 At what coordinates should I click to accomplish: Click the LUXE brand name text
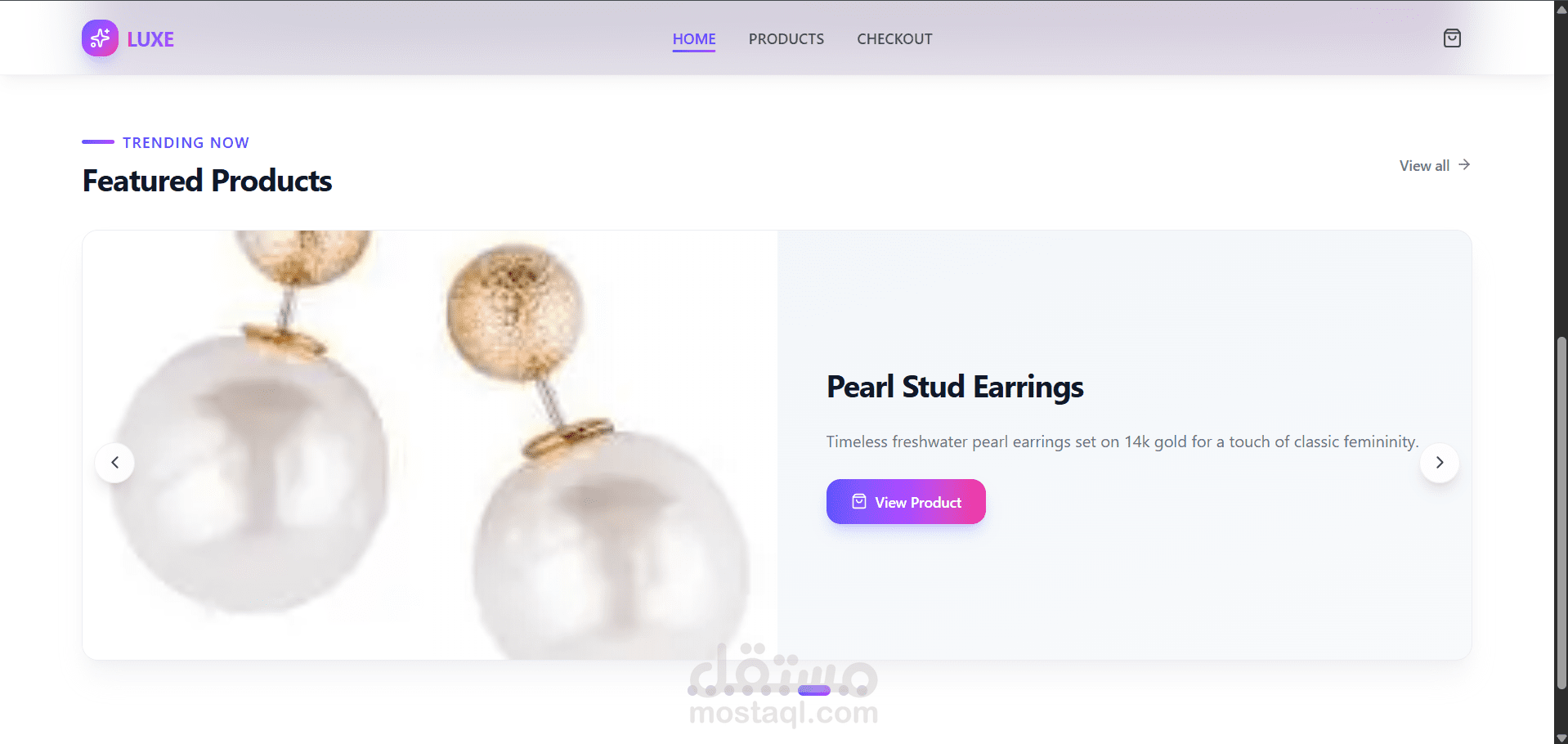(x=150, y=39)
